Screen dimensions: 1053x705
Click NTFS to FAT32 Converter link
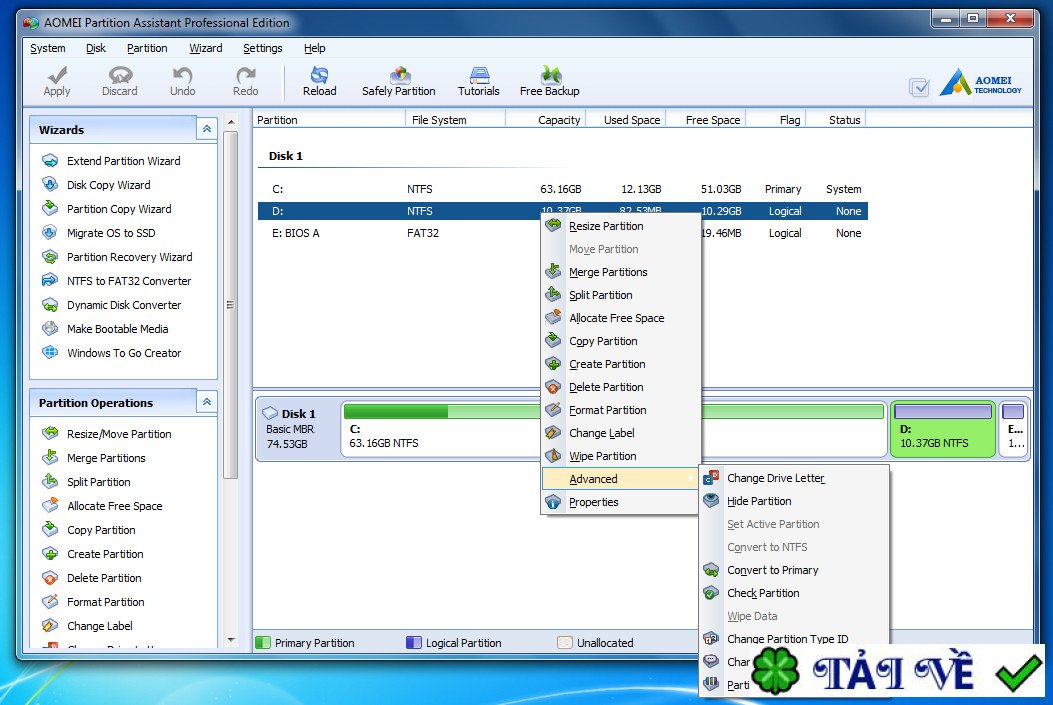[x=128, y=281]
